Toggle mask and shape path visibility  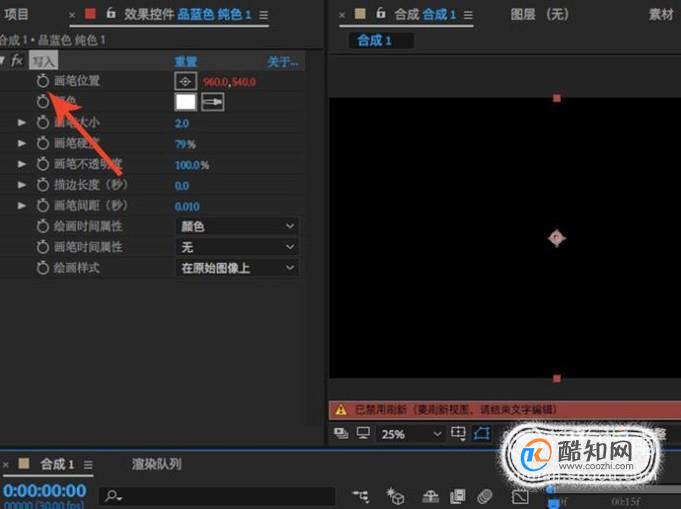click(482, 433)
